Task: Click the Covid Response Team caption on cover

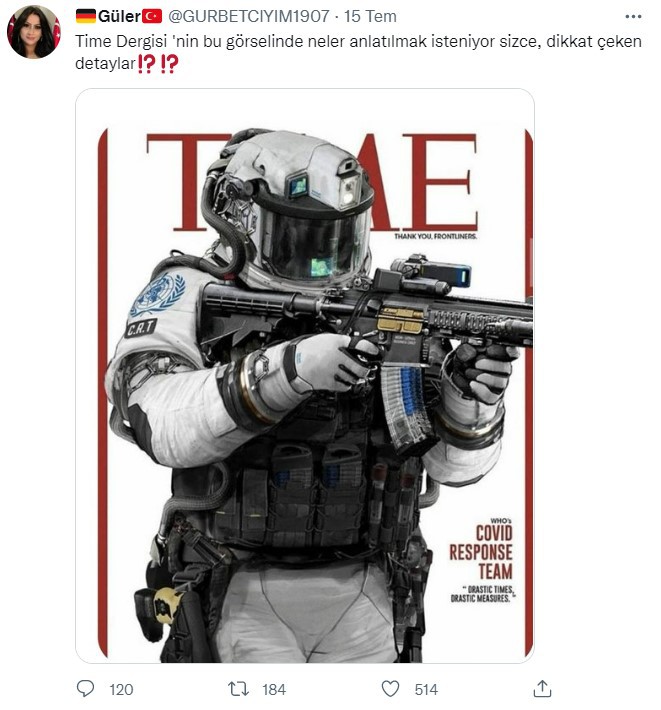Action: (x=482, y=561)
